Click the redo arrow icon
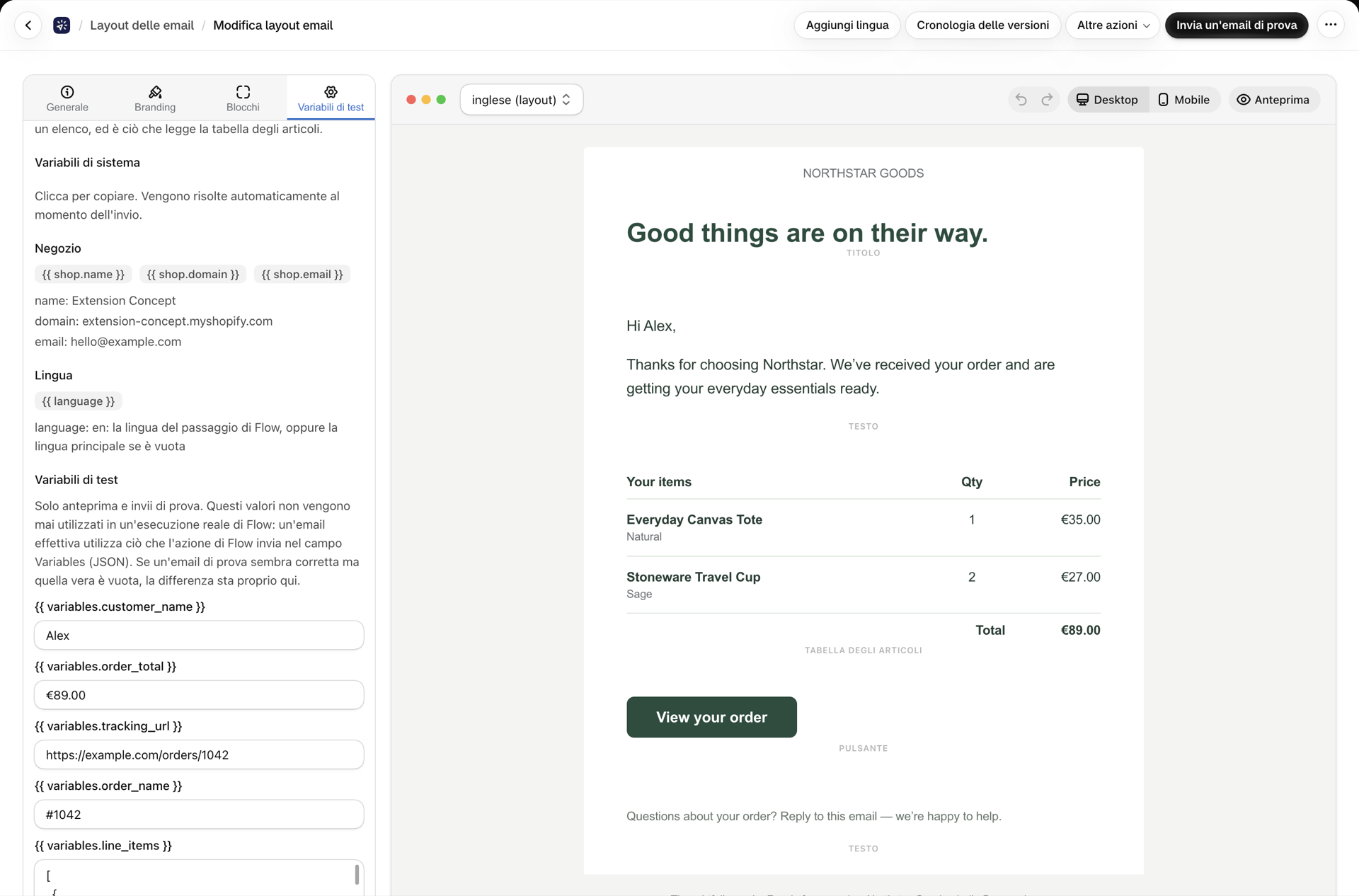The width and height of the screenshot is (1359, 896). coord(1047,100)
